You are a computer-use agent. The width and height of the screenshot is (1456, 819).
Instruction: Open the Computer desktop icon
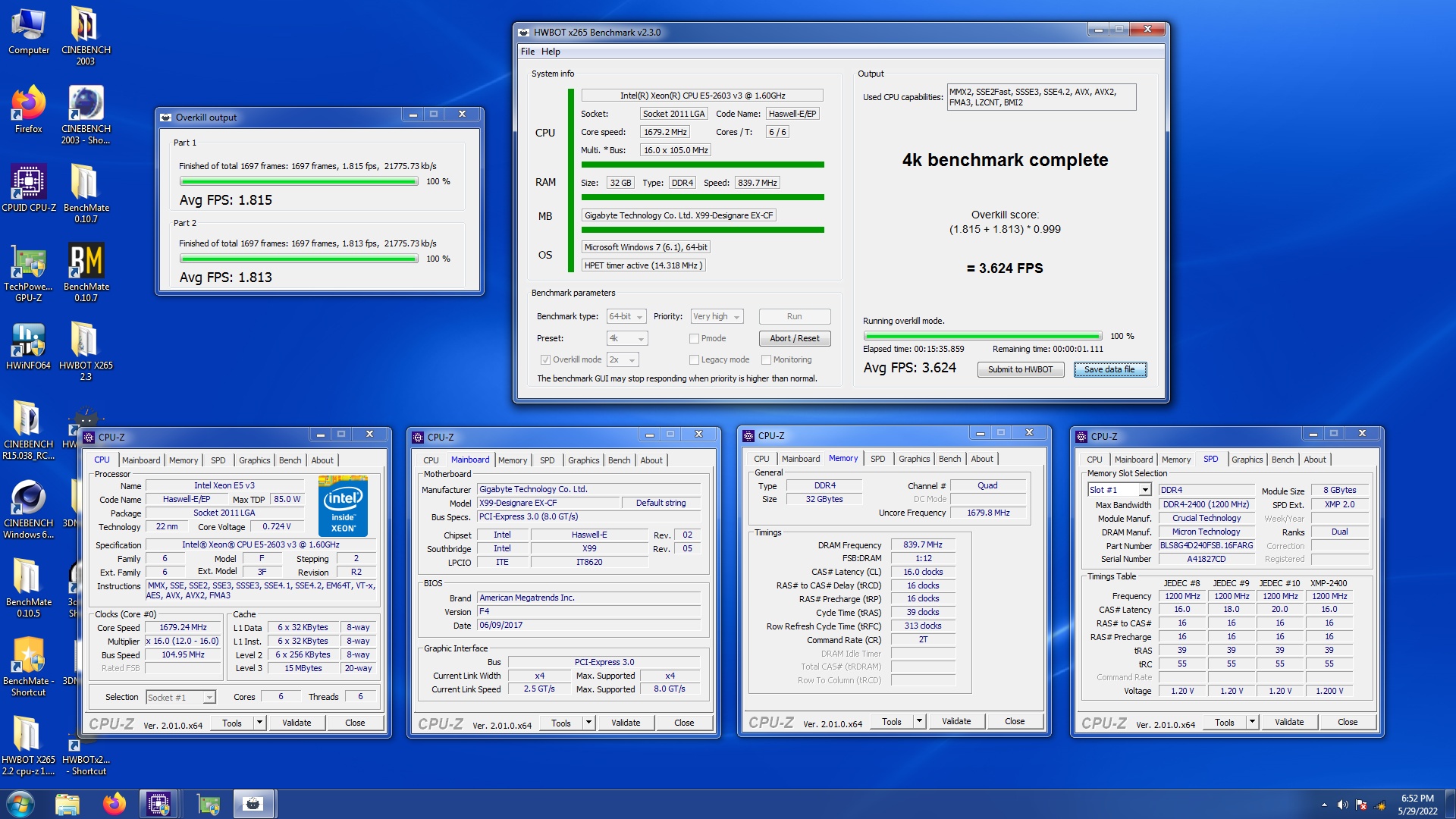point(29,32)
